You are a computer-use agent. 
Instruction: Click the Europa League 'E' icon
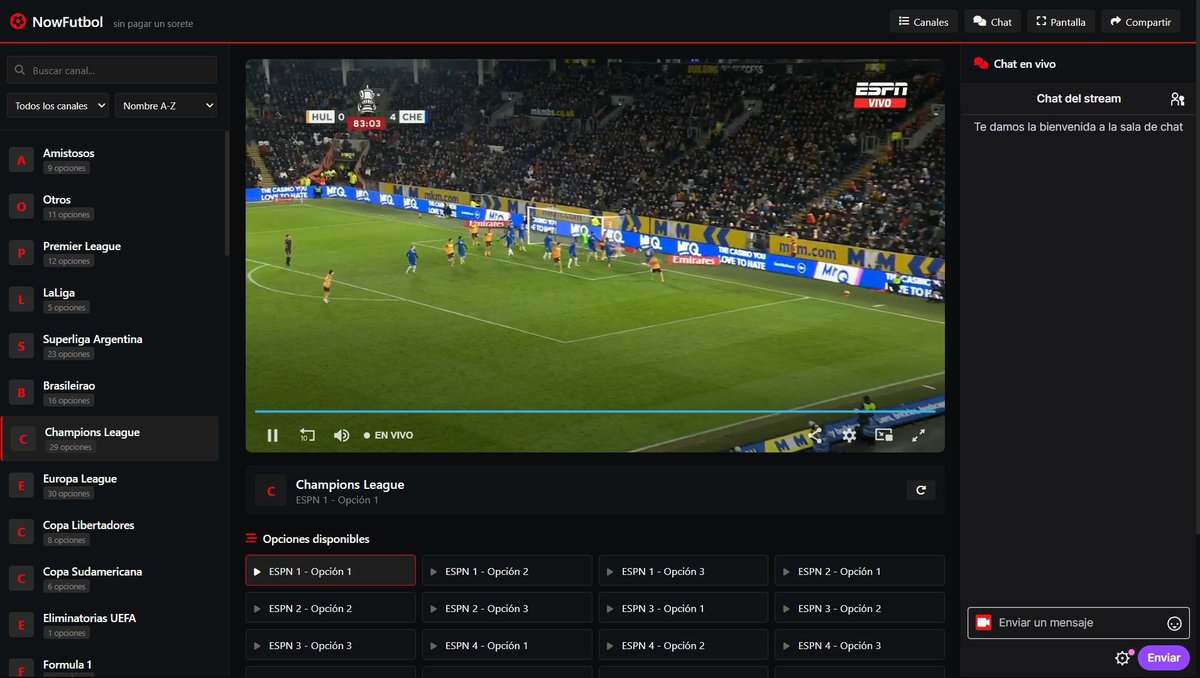click(21, 485)
